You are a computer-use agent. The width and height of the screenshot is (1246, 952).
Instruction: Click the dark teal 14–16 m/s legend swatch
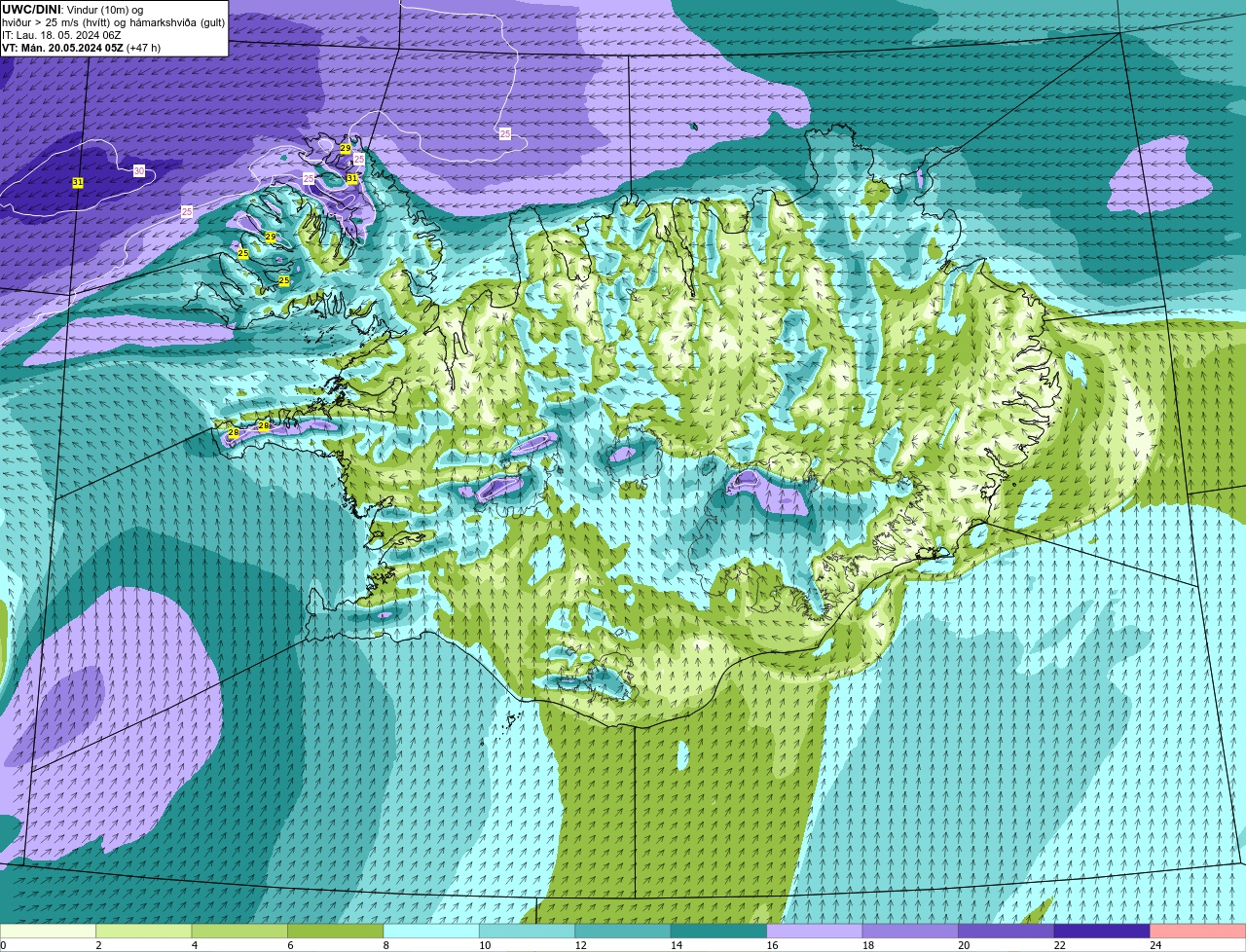pos(719,932)
